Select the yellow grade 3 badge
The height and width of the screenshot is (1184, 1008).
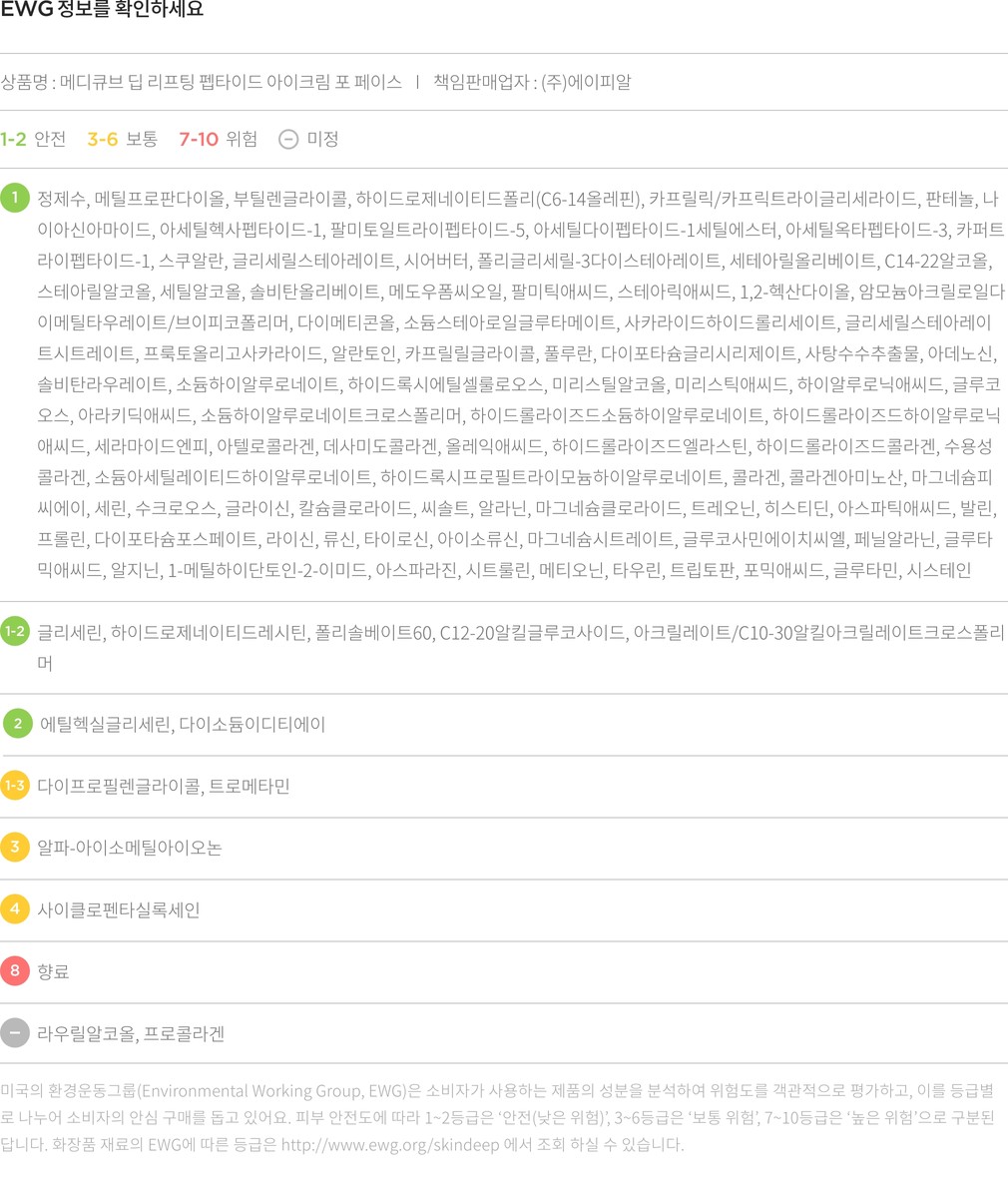point(15,848)
